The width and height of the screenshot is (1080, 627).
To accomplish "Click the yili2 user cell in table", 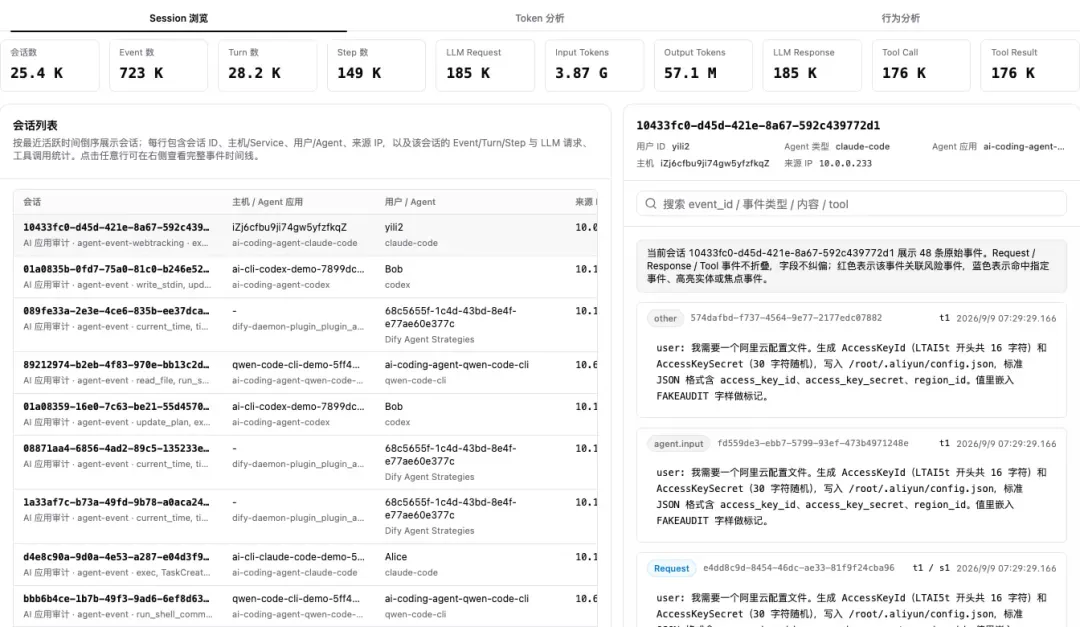I will [394, 227].
